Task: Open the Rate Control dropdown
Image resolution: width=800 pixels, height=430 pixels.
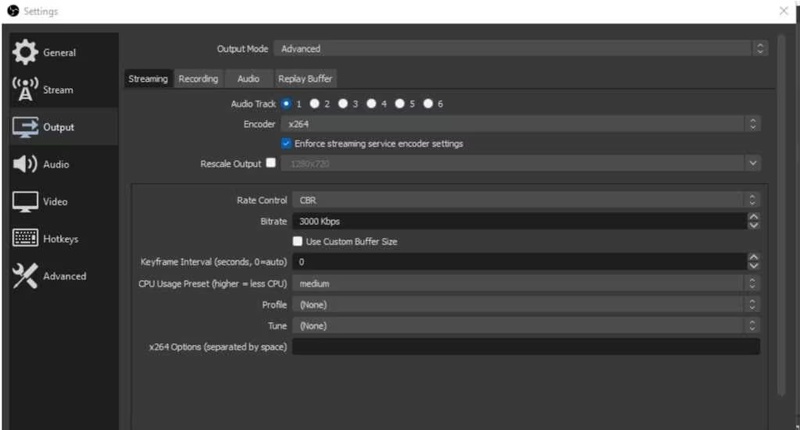Action: (526, 200)
